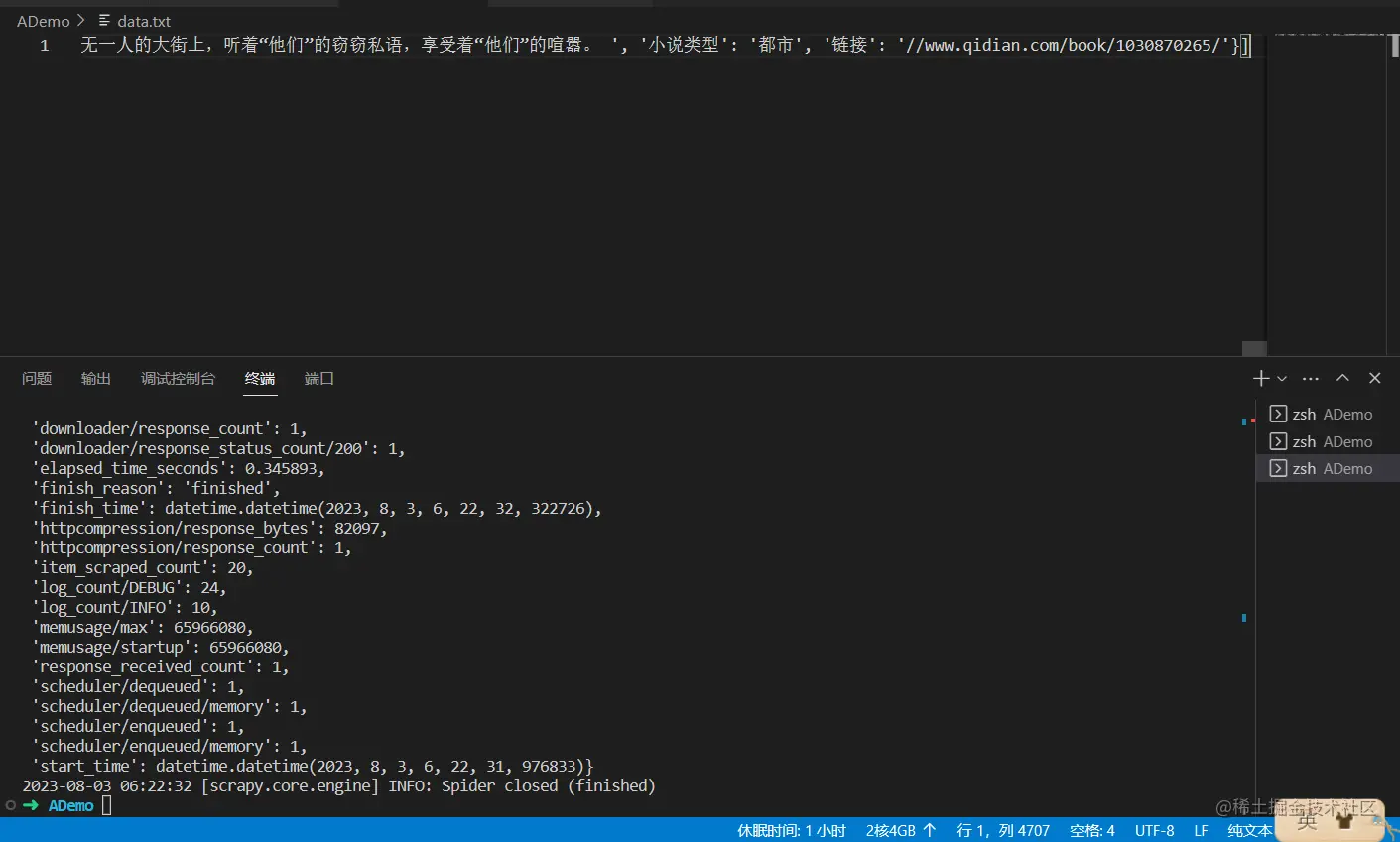This screenshot has height=842, width=1400.
Task: Click the 'elapsed_time_seconds' terminal line
Action: pos(179,468)
